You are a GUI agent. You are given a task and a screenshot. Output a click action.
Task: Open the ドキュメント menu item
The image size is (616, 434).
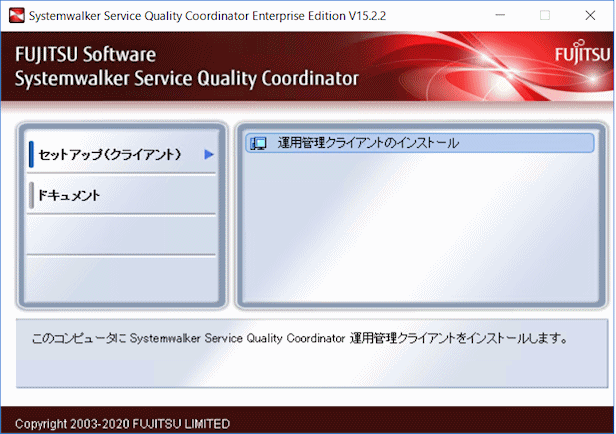121,195
